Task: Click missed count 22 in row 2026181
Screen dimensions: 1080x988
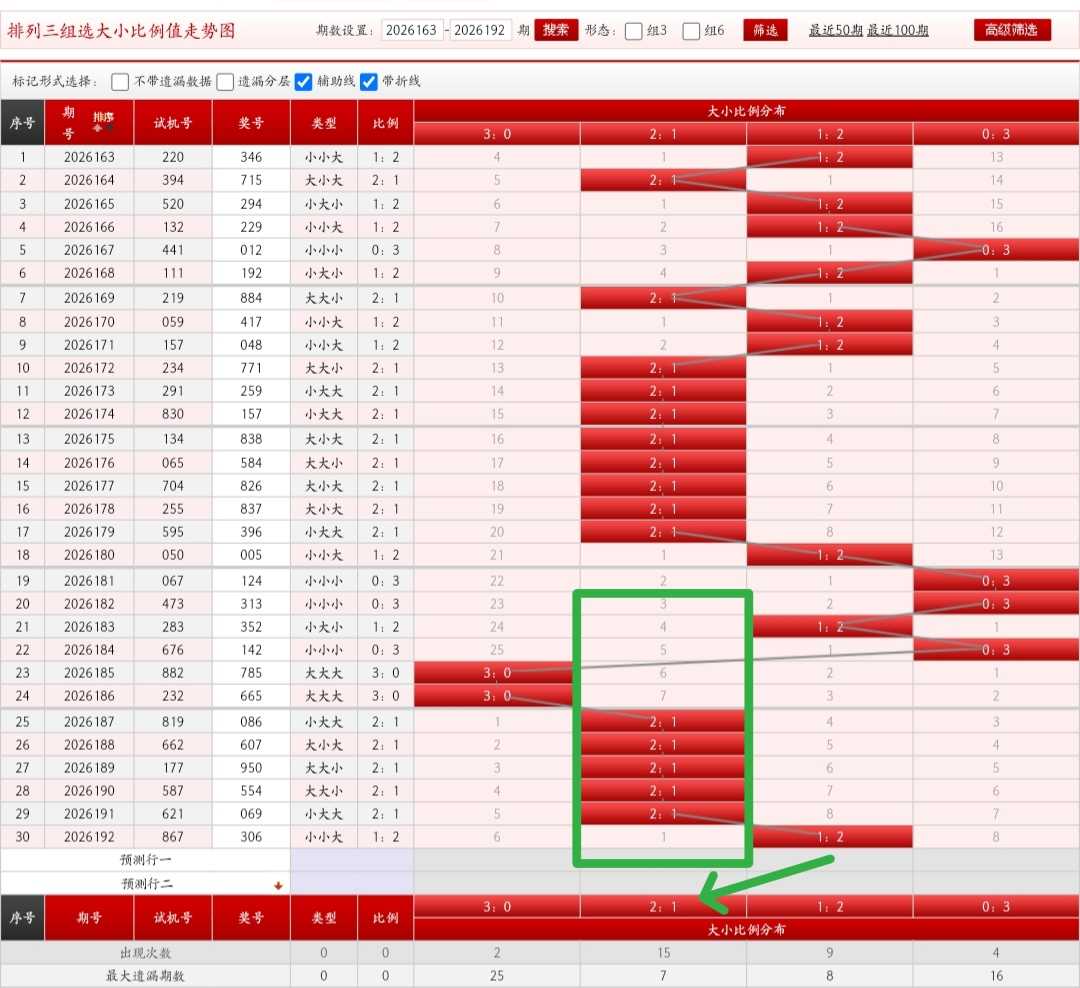Action: [497, 581]
